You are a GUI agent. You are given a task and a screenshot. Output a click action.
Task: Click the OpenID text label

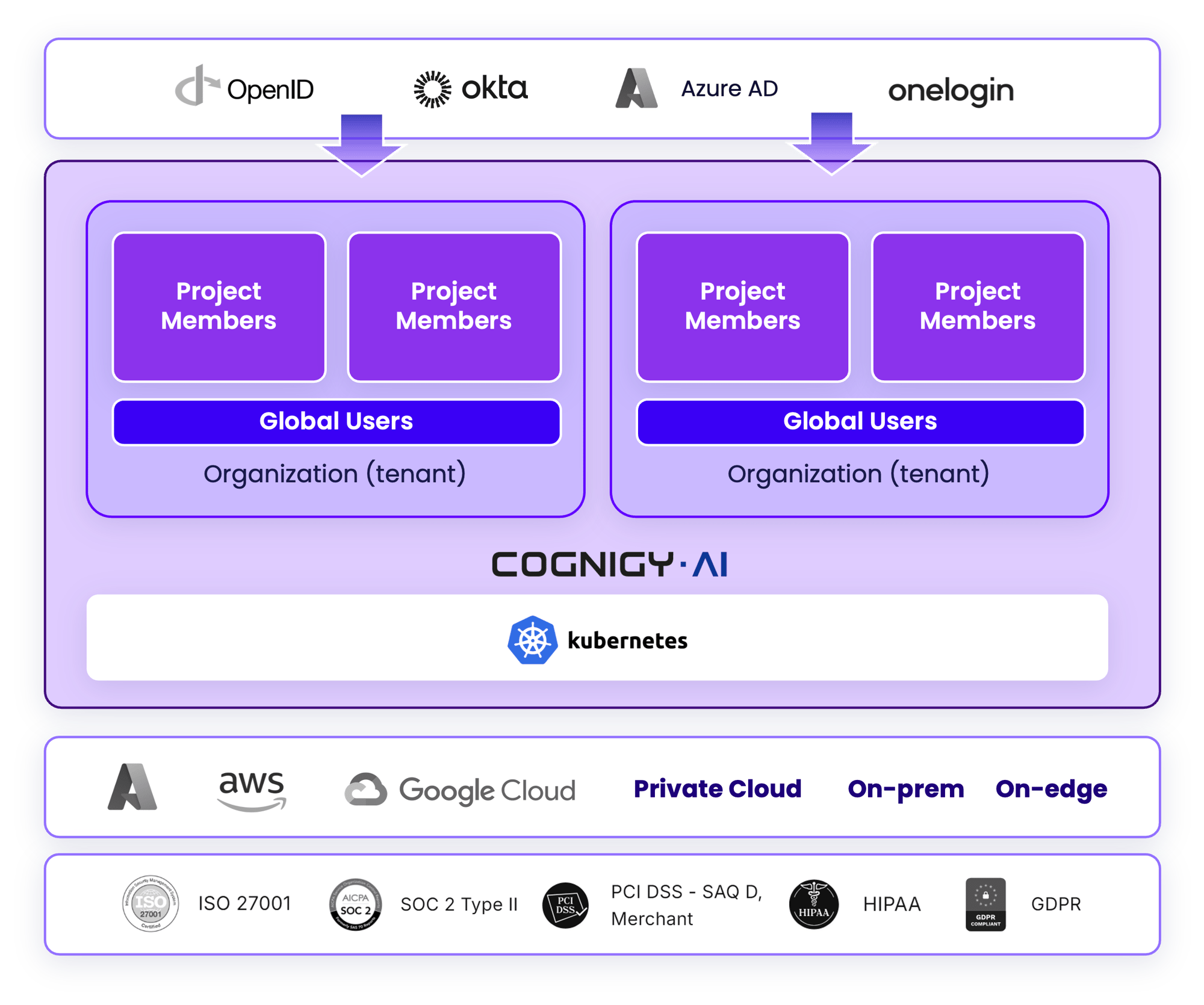[x=270, y=90]
